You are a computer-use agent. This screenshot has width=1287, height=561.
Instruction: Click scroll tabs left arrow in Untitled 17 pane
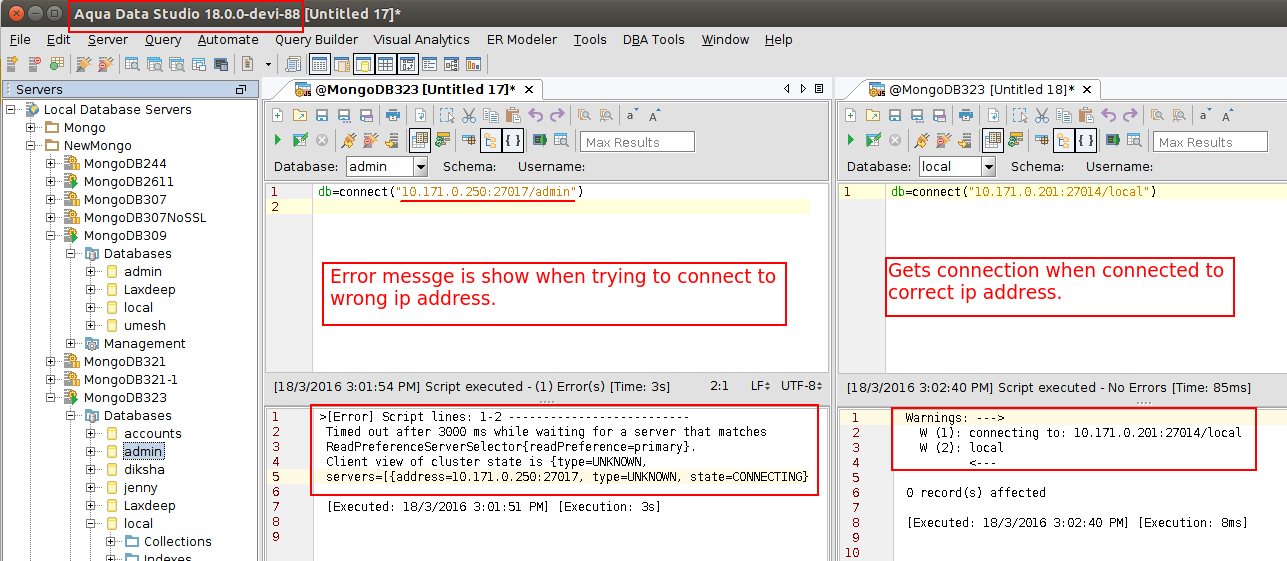click(788, 89)
